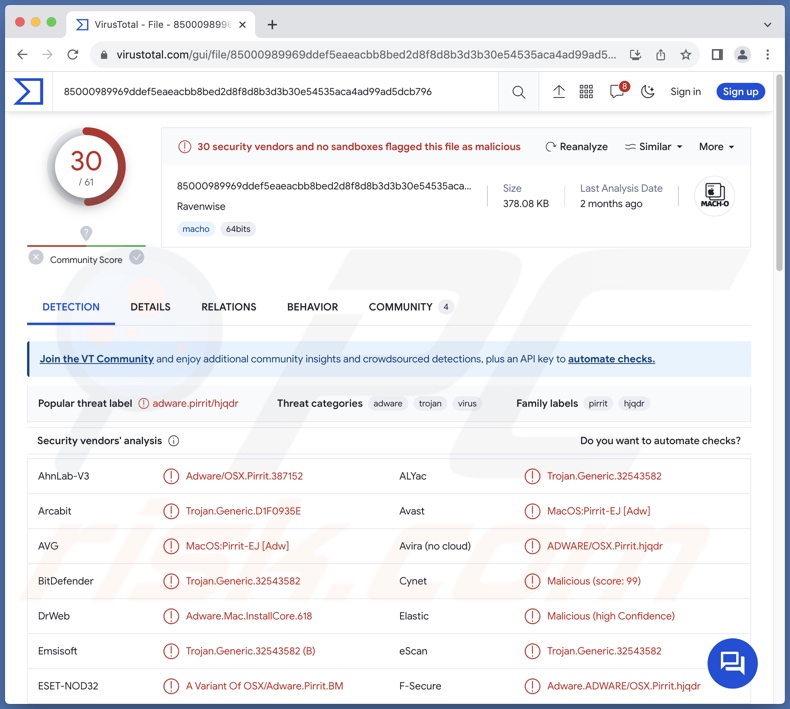Follow the Join the VT Community link
Image resolution: width=790 pixels, height=709 pixels.
tap(97, 359)
